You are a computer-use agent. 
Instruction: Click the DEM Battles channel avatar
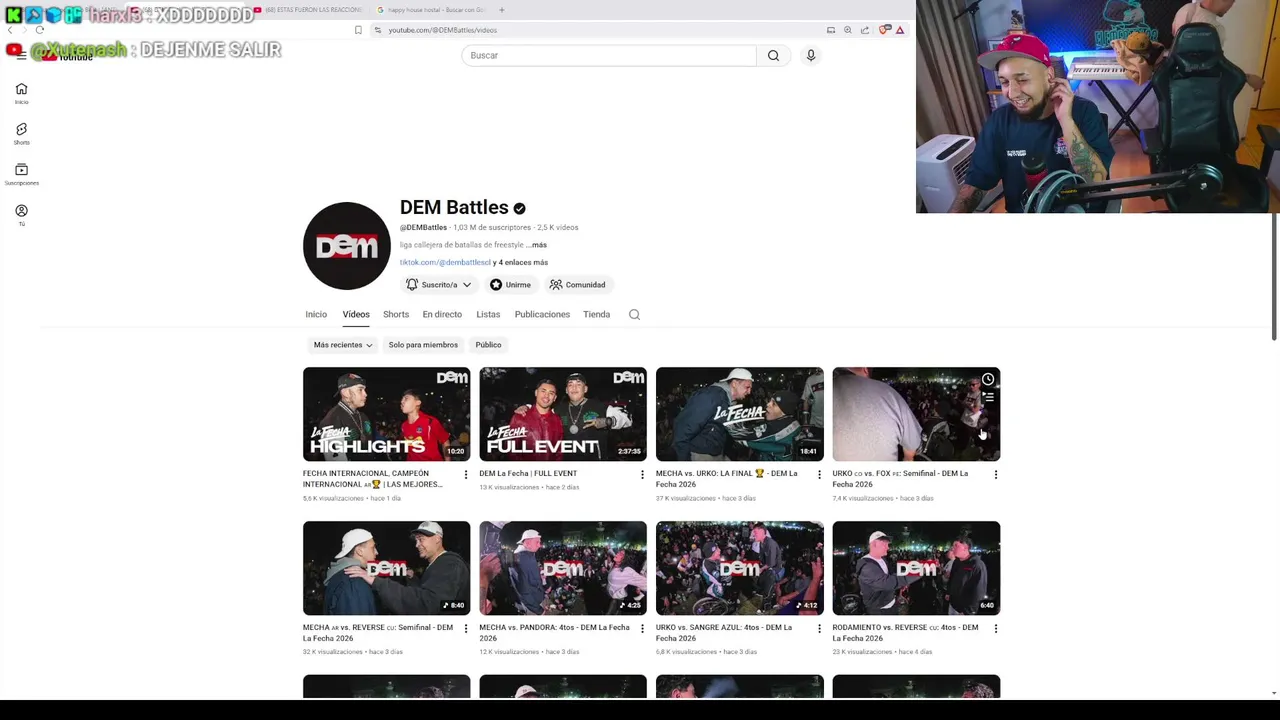point(347,246)
